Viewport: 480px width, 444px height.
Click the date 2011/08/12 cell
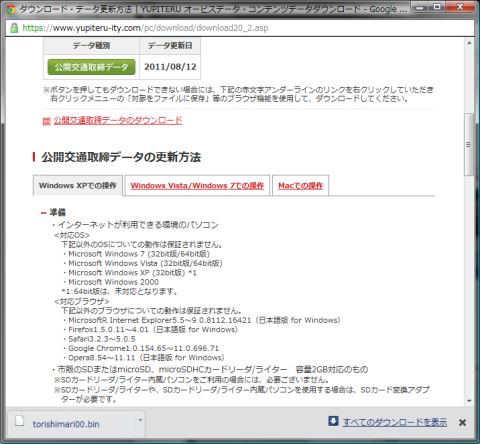(170, 67)
